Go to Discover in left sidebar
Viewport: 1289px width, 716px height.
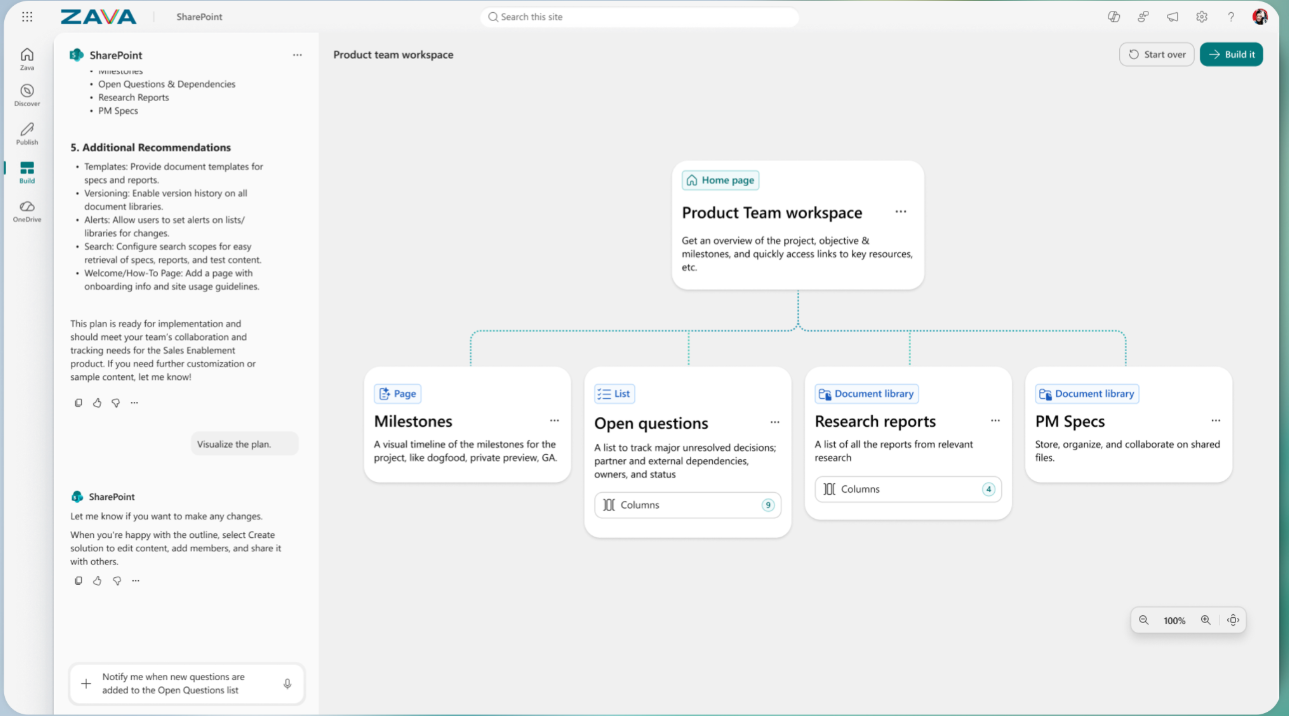27,95
